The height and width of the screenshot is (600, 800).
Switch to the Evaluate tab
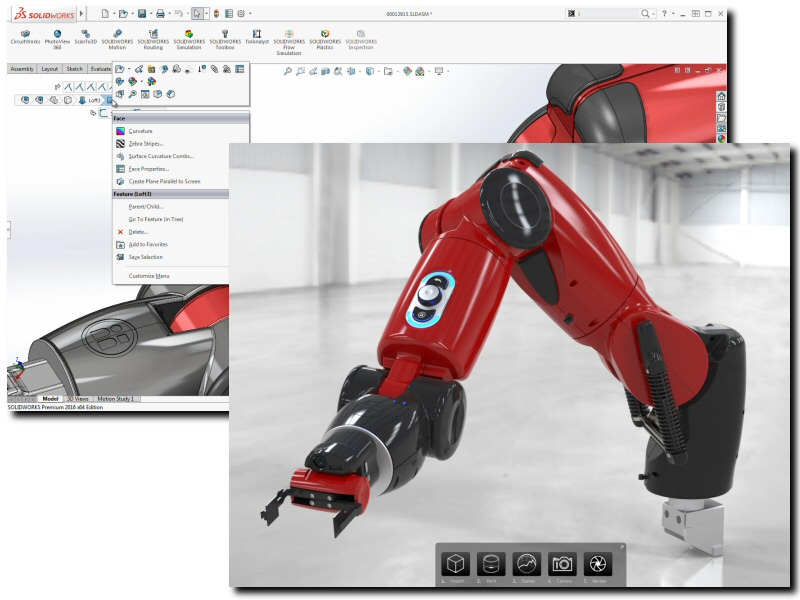[x=102, y=68]
